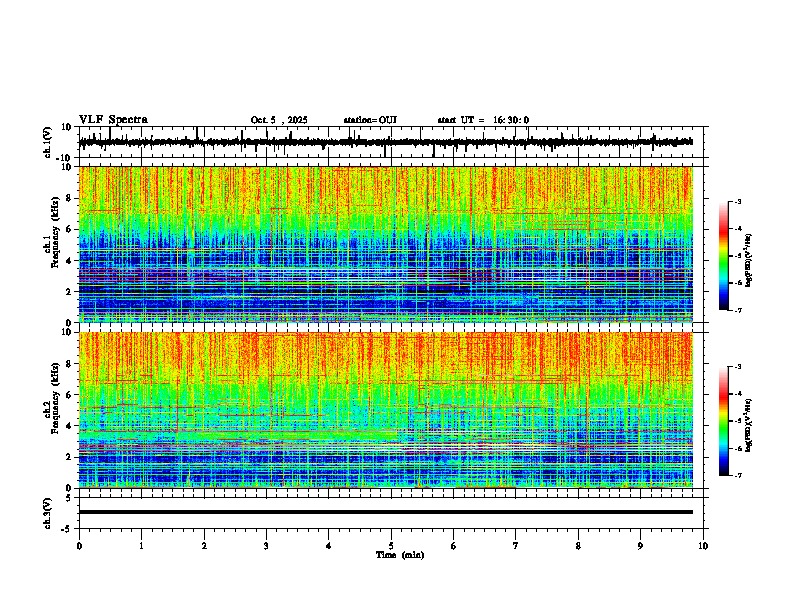Click the color bar beside ch.1 spectrogram
The height and width of the screenshot is (612, 792).
(724, 256)
